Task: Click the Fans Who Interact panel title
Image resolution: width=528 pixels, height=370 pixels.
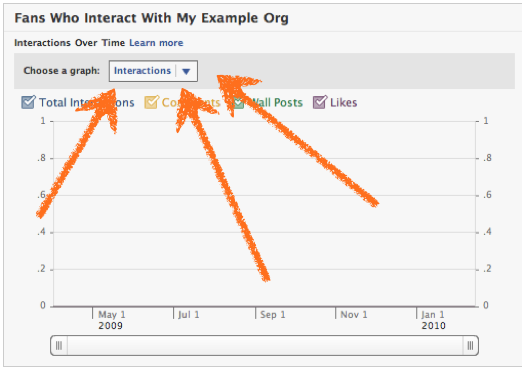Action: coord(152,18)
